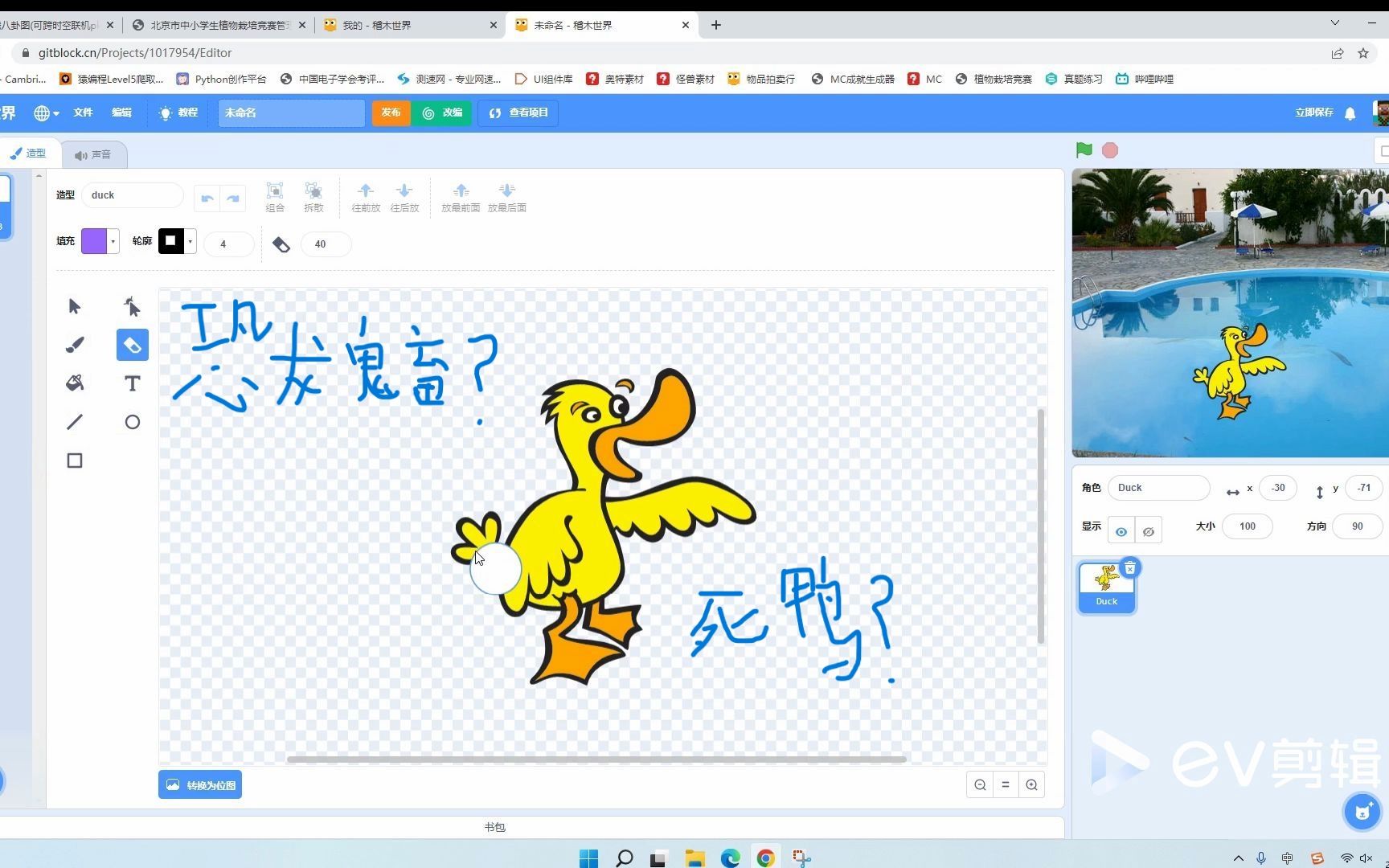Screen dimensions: 1389x868
Task: Open the fill color dropdown
Action: pyautogui.click(x=113, y=241)
